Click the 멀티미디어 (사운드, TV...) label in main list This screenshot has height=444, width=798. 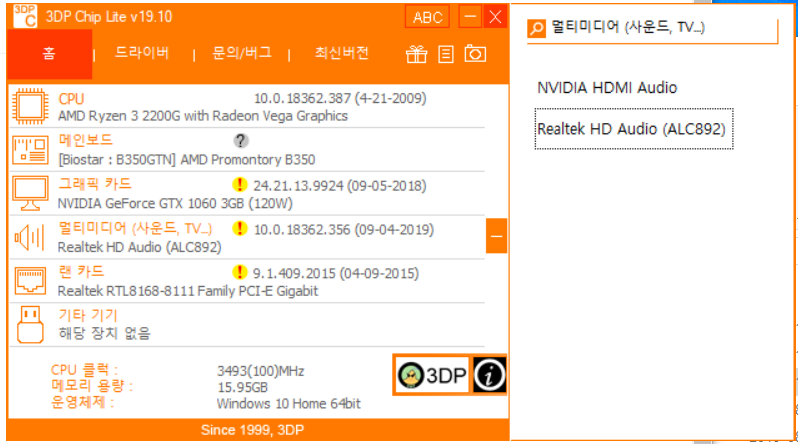(135, 228)
